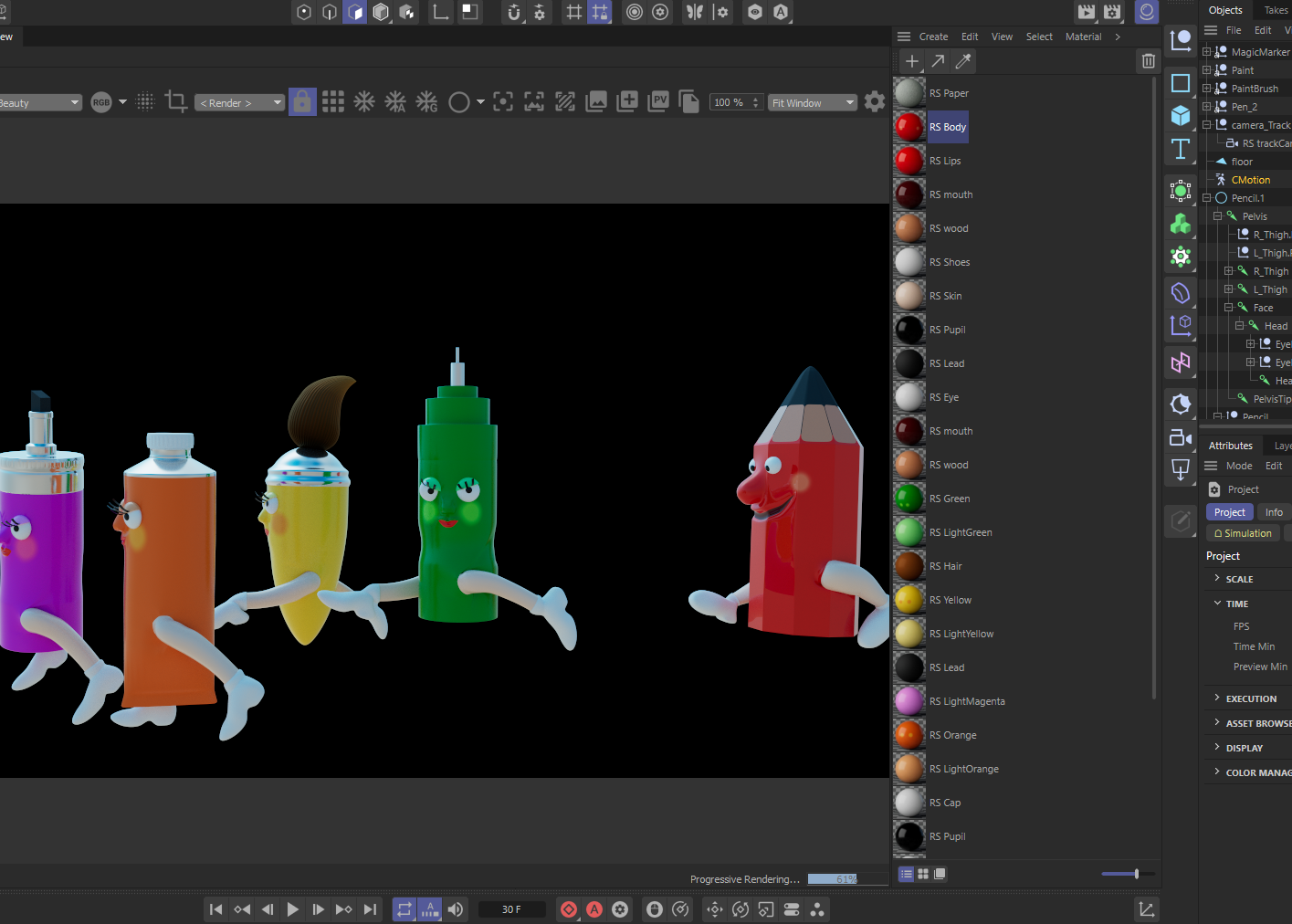Select the Cube primitive tool icon
This screenshot has height=924, width=1292.
tap(1180, 116)
